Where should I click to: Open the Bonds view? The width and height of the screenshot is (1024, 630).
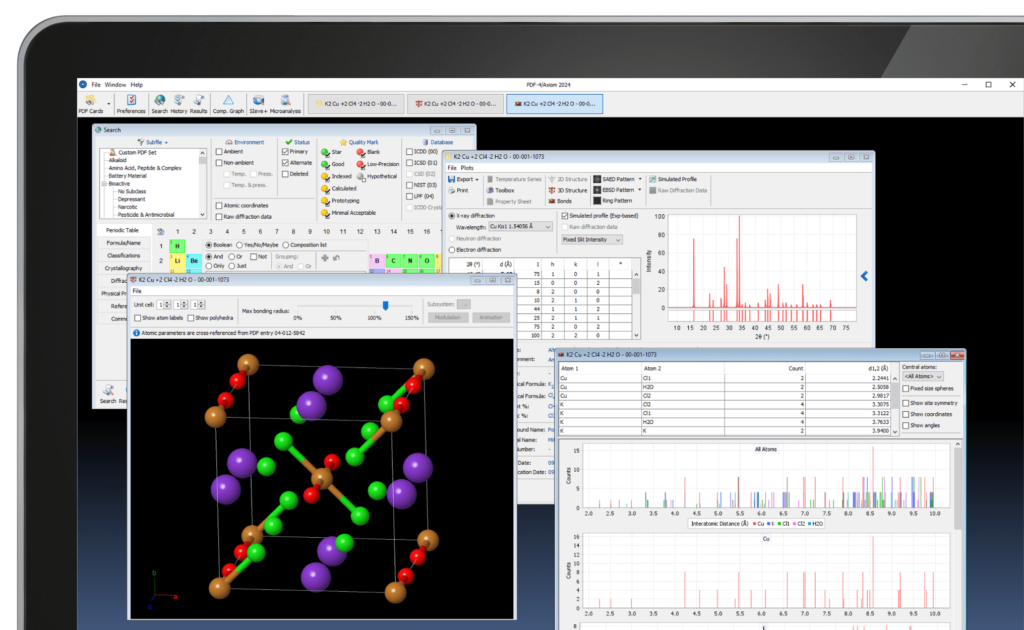[560, 201]
